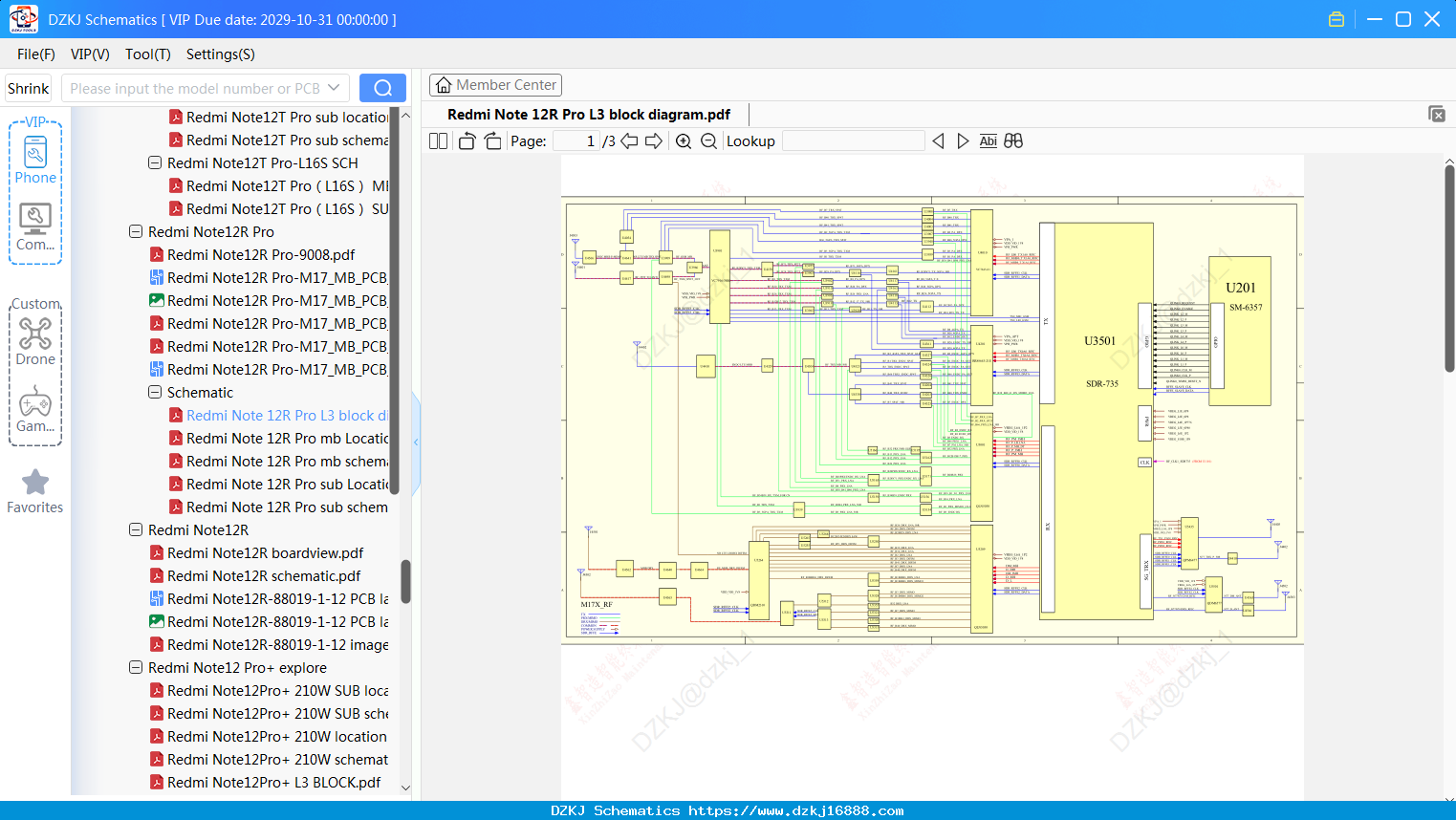Image resolution: width=1456 pixels, height=820 pixels.
Task: Click the yellow toolbox icon in title bar
Action: coord(1336,19)
